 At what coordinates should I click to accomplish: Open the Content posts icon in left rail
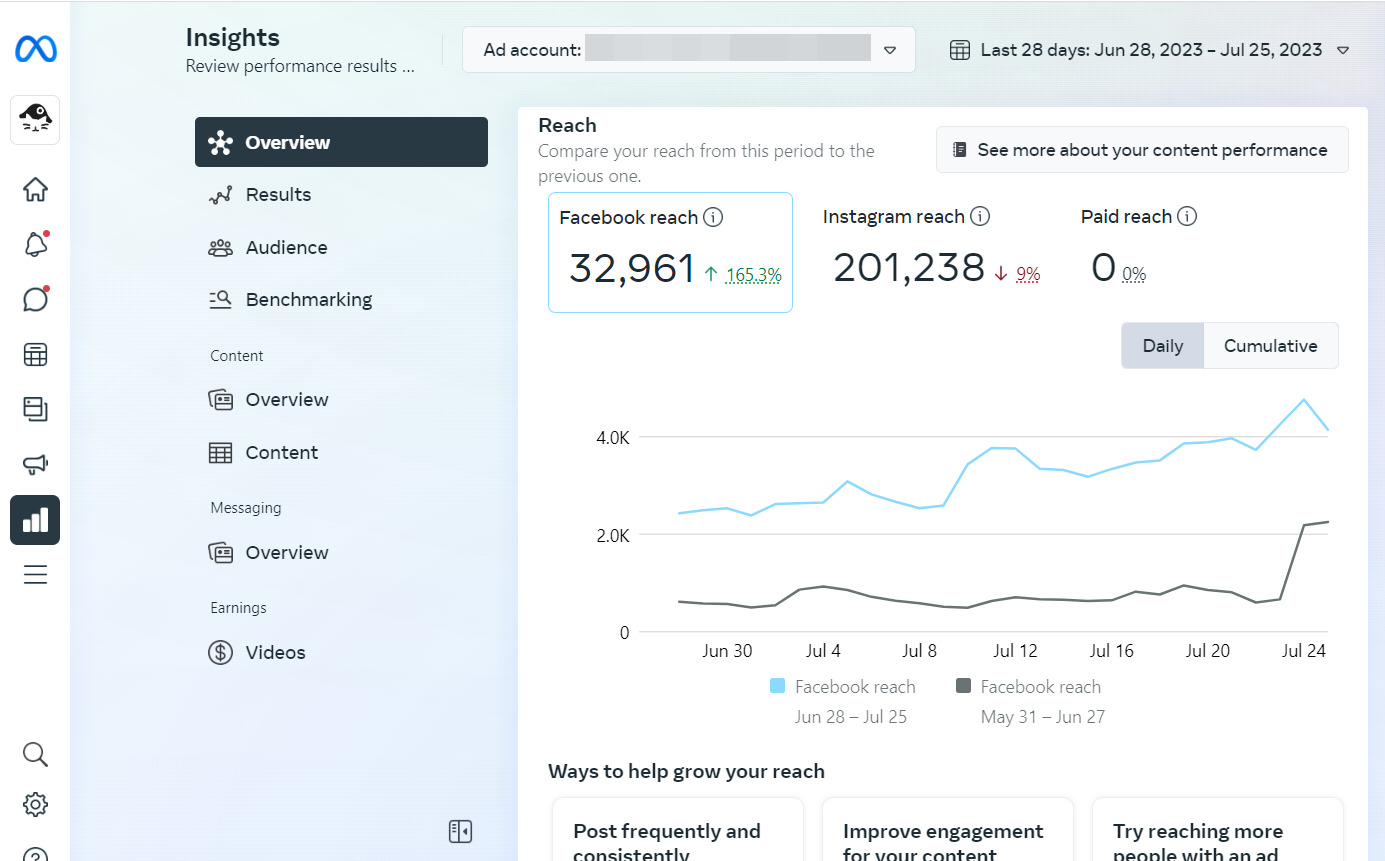point(35,408)
